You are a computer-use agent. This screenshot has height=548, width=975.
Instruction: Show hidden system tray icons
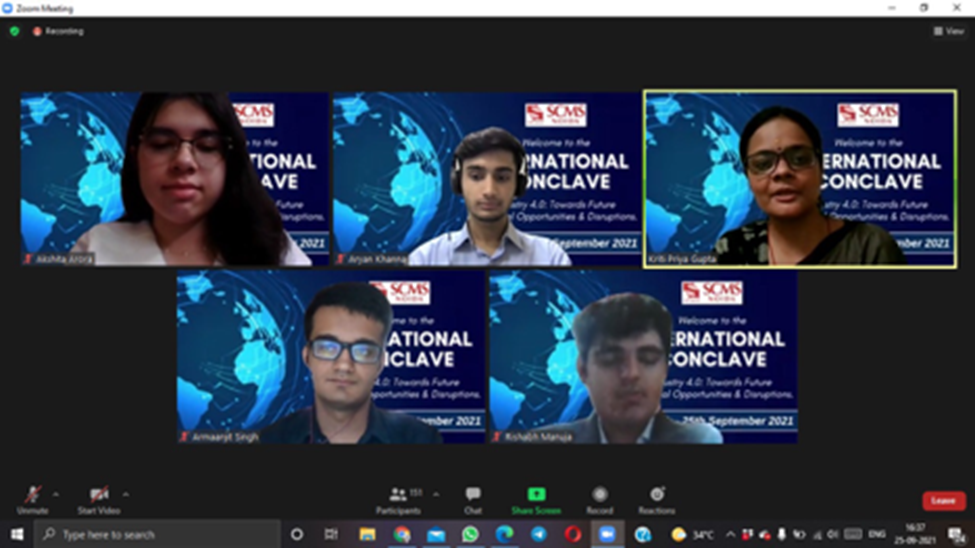[729, 535]
